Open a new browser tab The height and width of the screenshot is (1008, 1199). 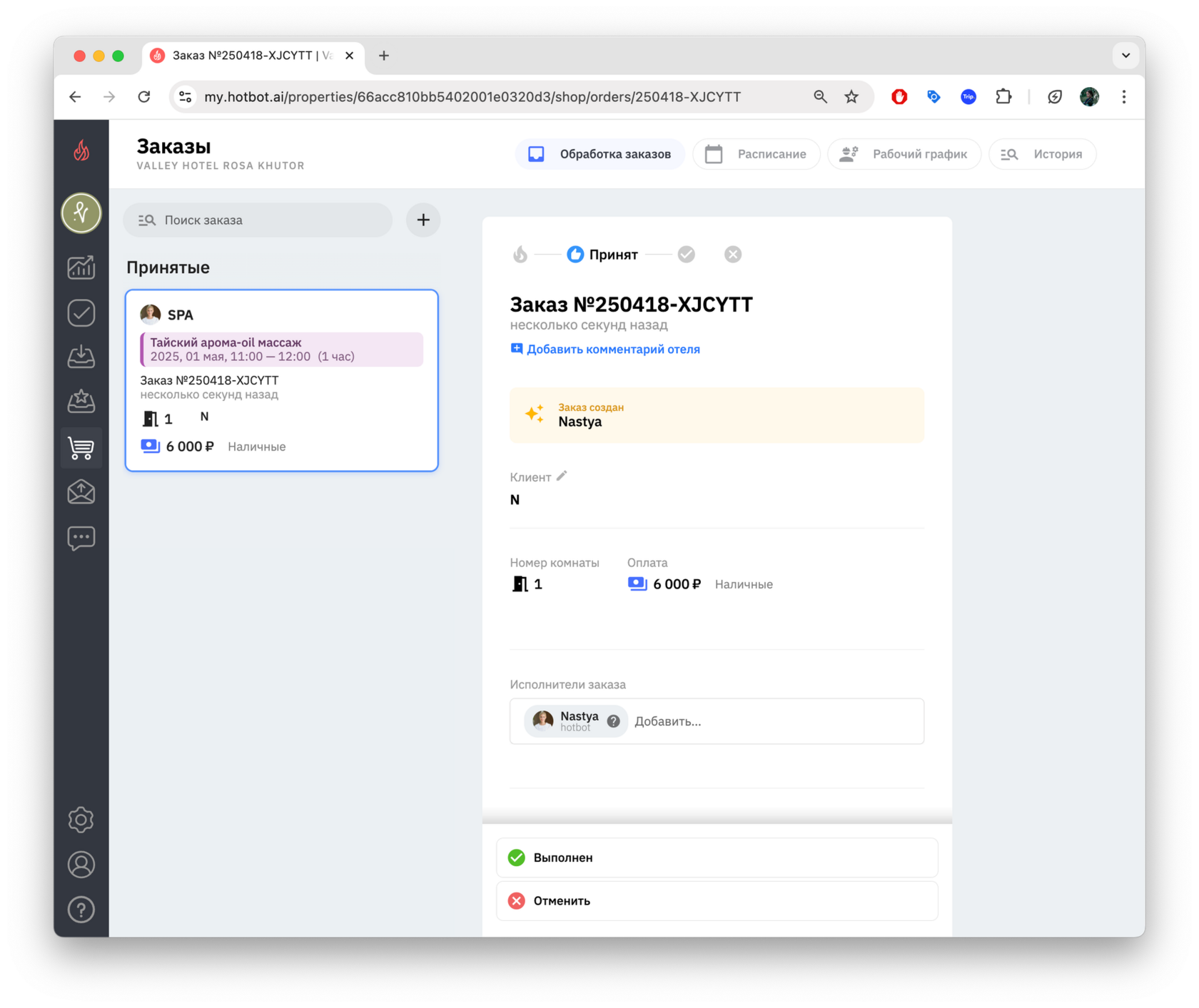point(384,56)
